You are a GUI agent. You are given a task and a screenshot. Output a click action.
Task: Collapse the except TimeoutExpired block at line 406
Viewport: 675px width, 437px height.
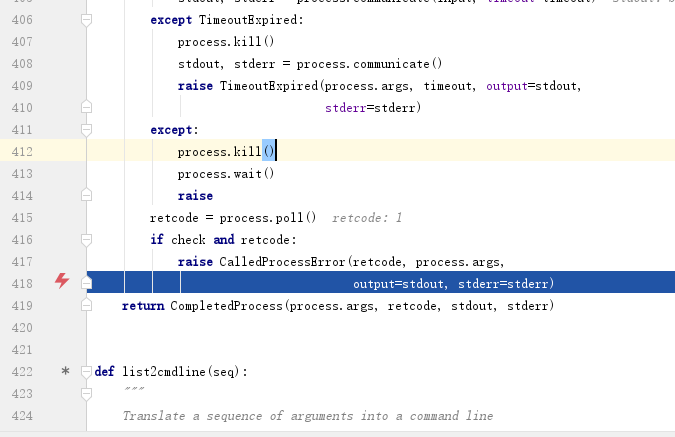click(87, 20)
